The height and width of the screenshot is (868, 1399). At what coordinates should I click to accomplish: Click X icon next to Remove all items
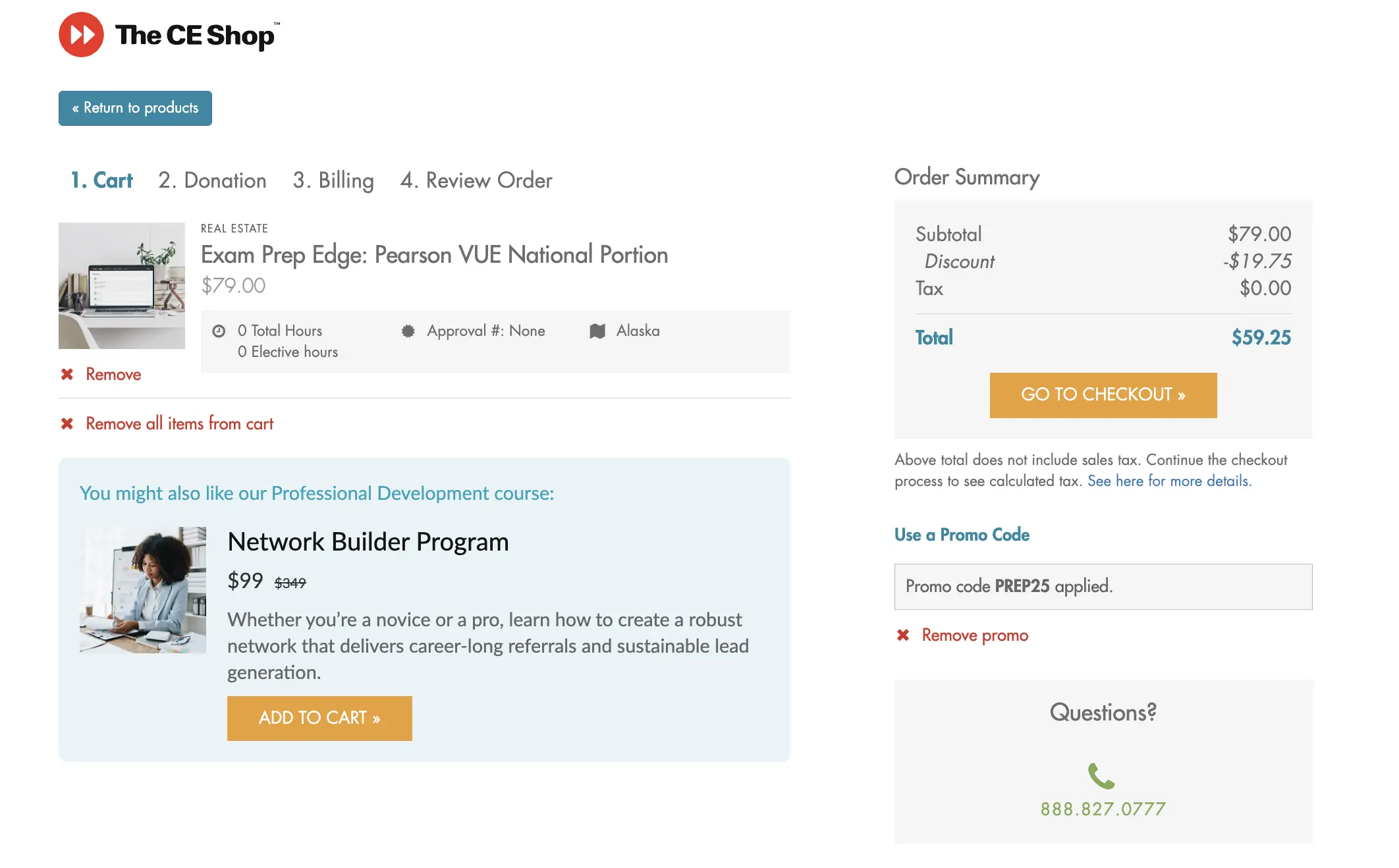tap(67, 423)
